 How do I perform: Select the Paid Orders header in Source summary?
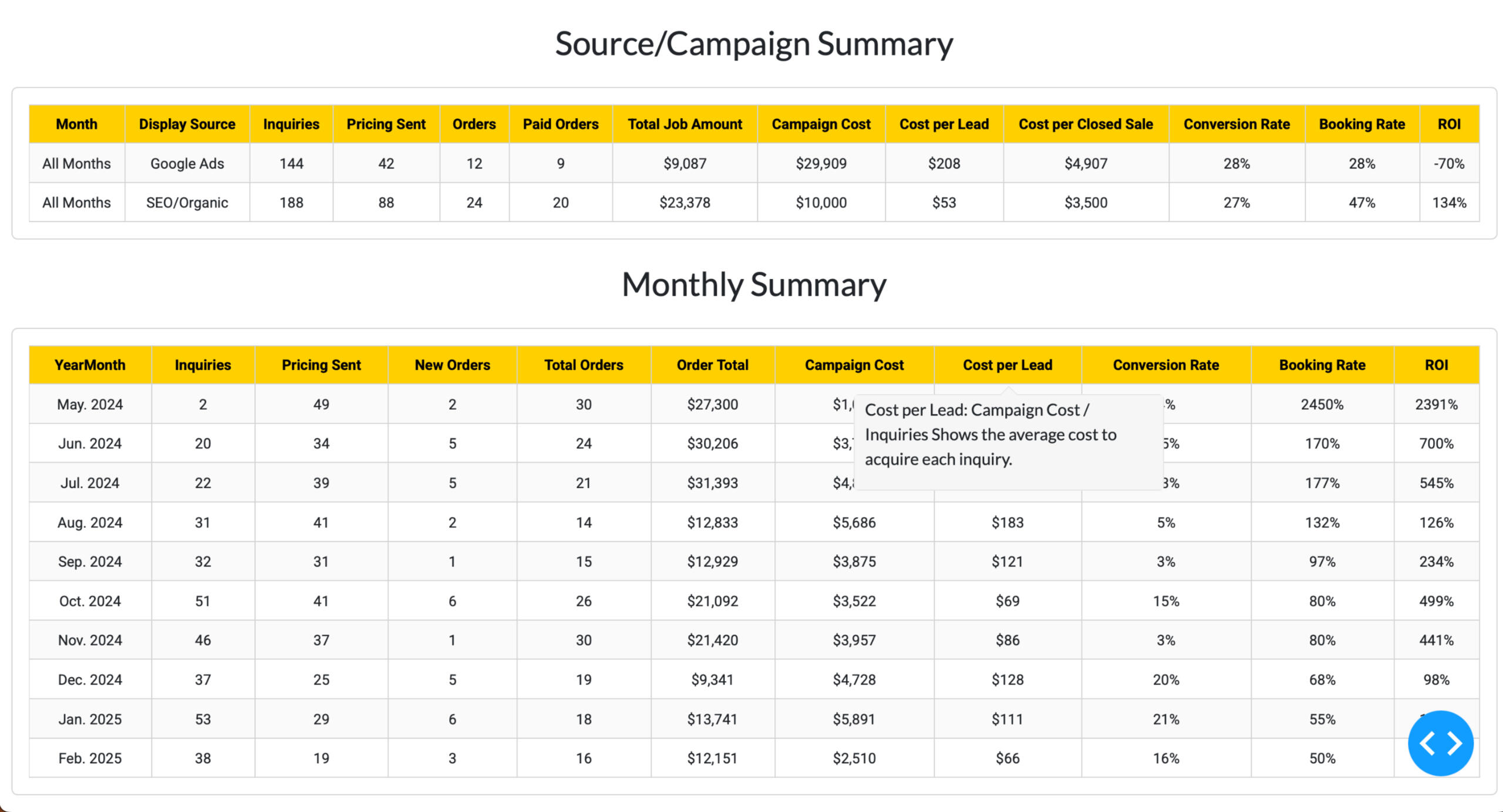[x=561, y=124]
